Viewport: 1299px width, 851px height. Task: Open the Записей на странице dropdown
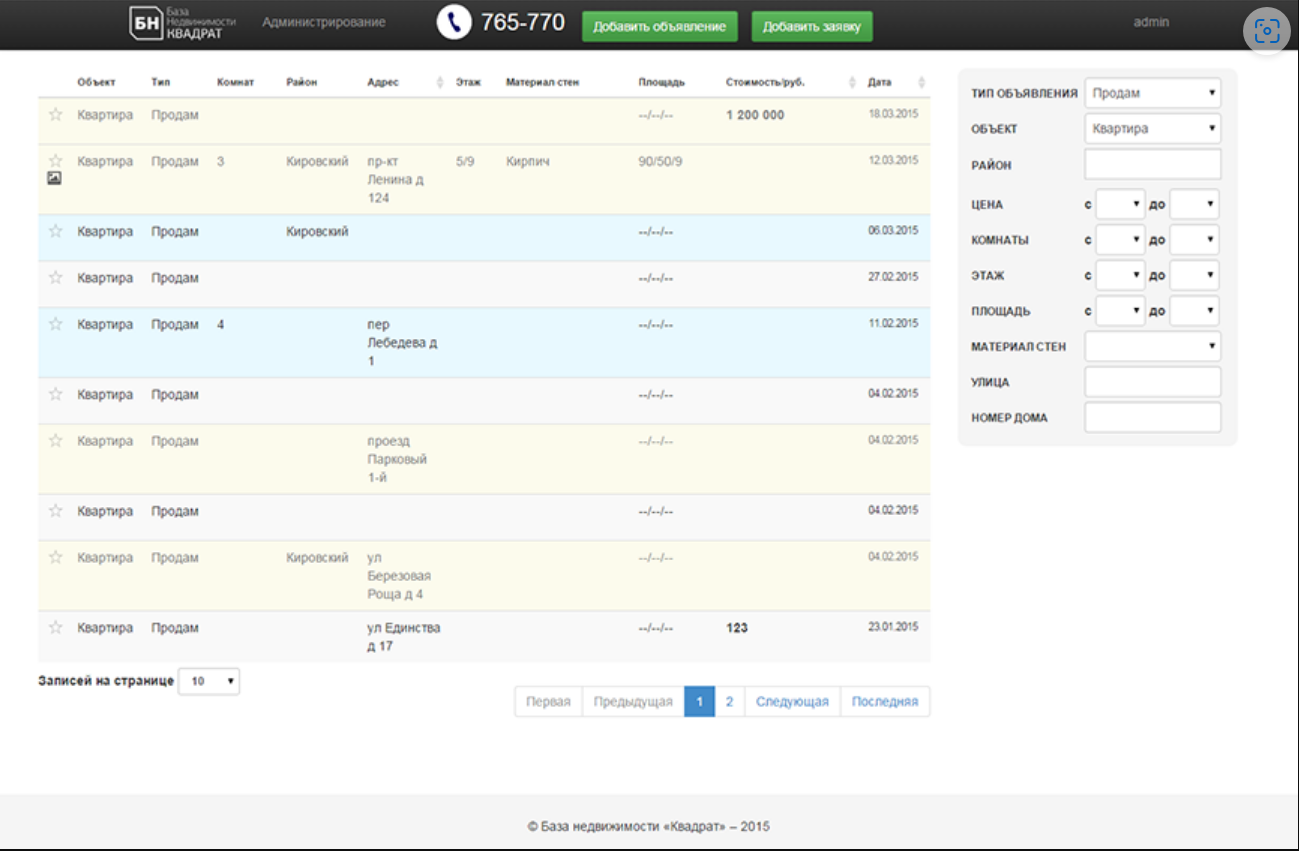(209, 681)
